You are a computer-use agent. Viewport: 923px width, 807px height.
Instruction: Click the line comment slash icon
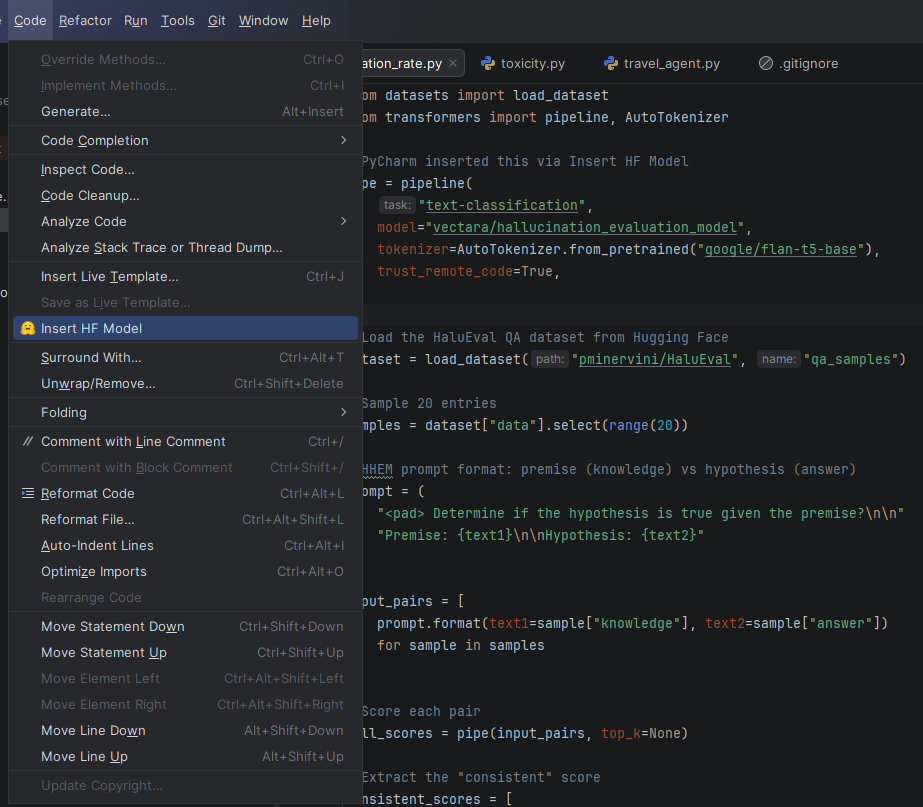pyautogui.click(x=28, y=441)
